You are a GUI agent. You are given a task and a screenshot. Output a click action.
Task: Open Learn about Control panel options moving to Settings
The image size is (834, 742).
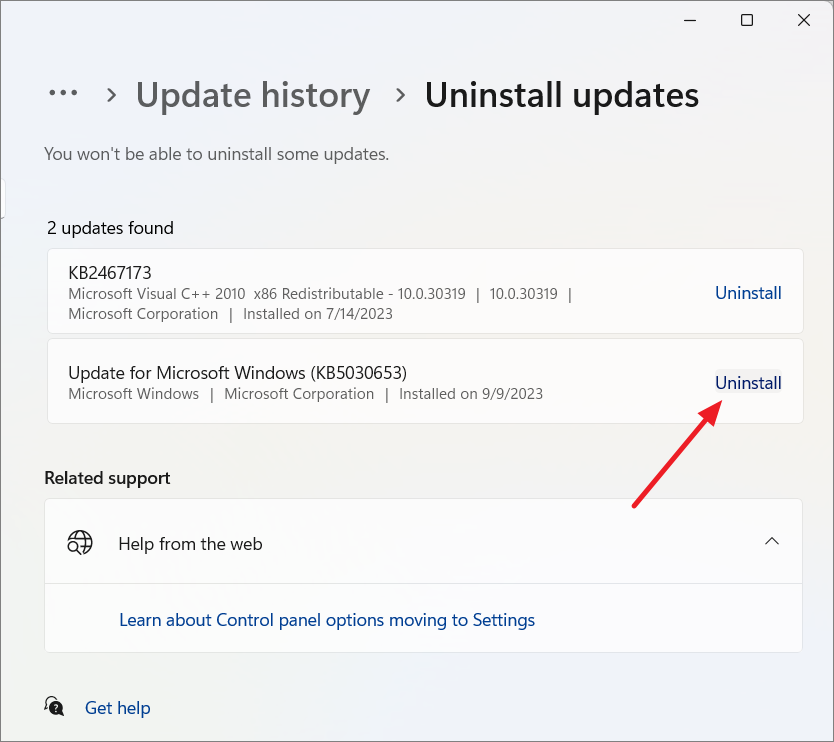(327, 620)
